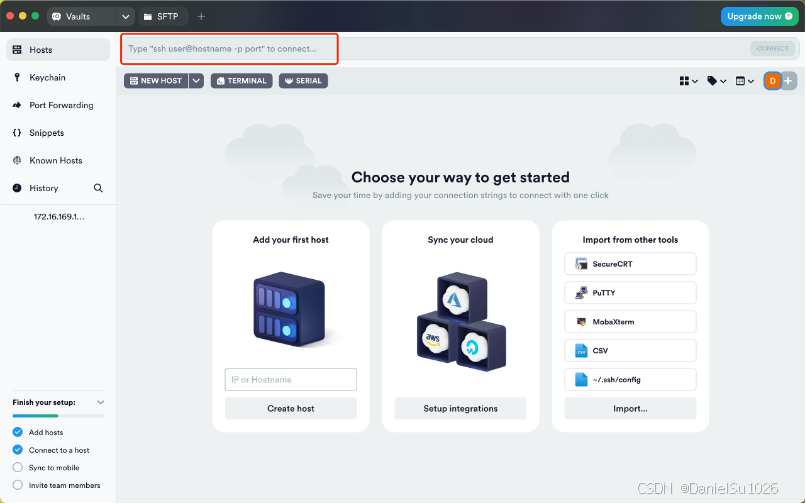
Task: Open the History section
Action: point(44,188)
